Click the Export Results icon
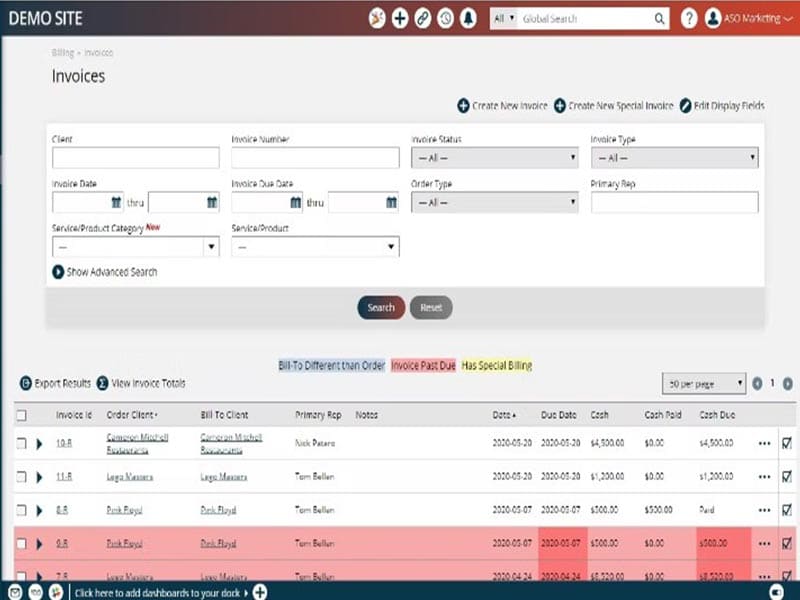This screenshot has width=800, height=600. click(26, 383)
